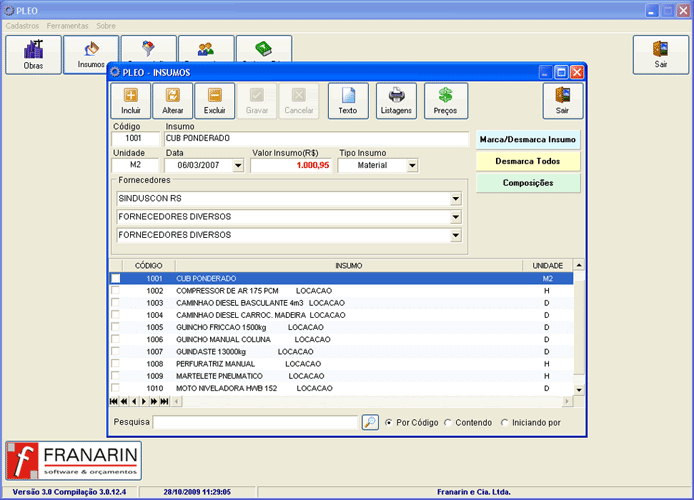694x500 pixels.
Task: Click list scrollbar up arrow
Action: click(x=579, y=265)
